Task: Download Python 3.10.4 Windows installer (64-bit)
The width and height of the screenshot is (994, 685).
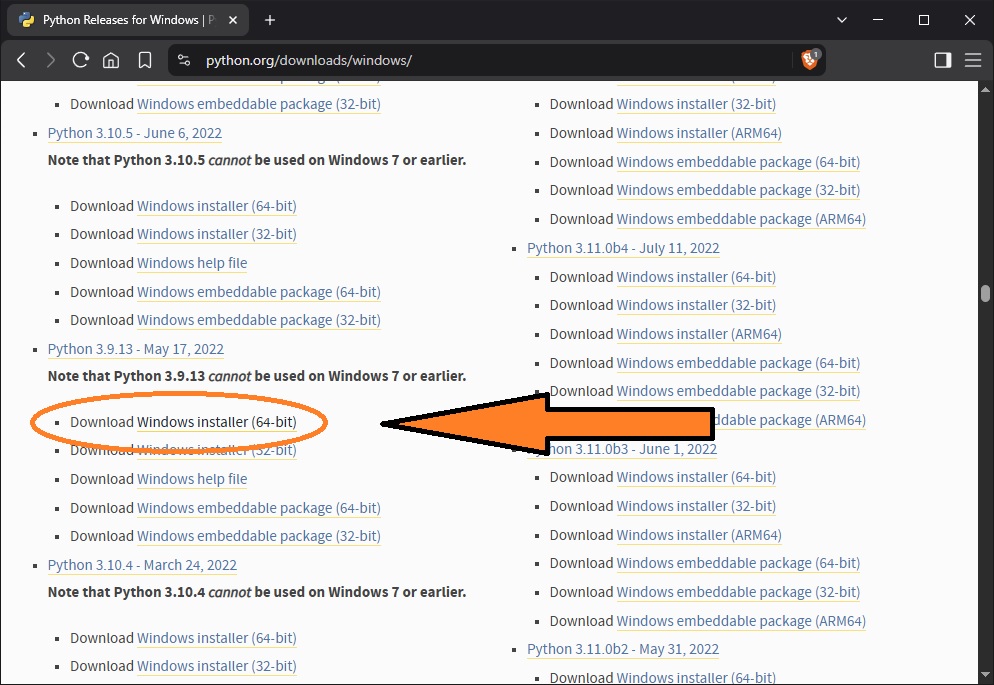Action: 217,638
